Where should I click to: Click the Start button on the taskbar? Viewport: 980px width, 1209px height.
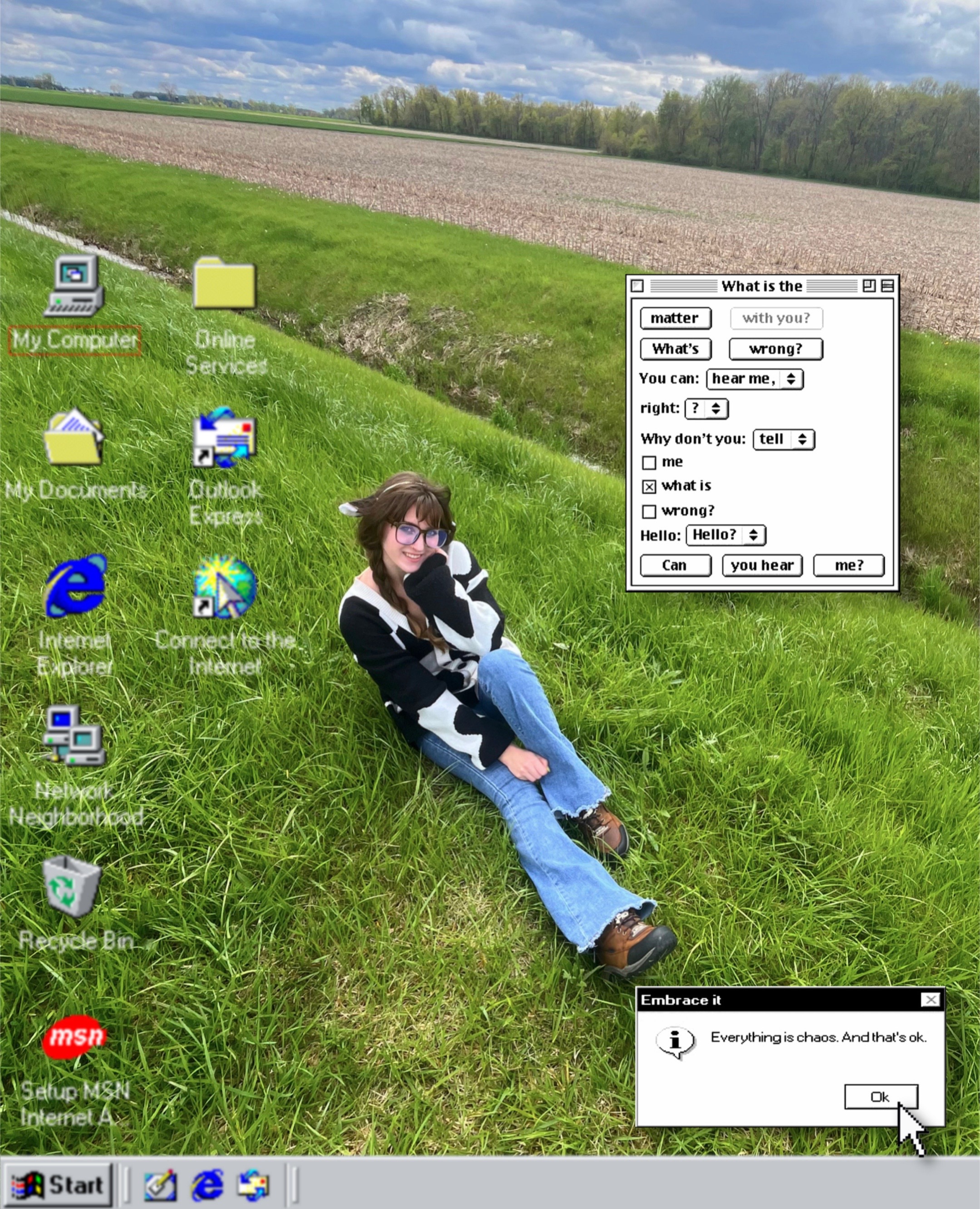[58, 1184]
